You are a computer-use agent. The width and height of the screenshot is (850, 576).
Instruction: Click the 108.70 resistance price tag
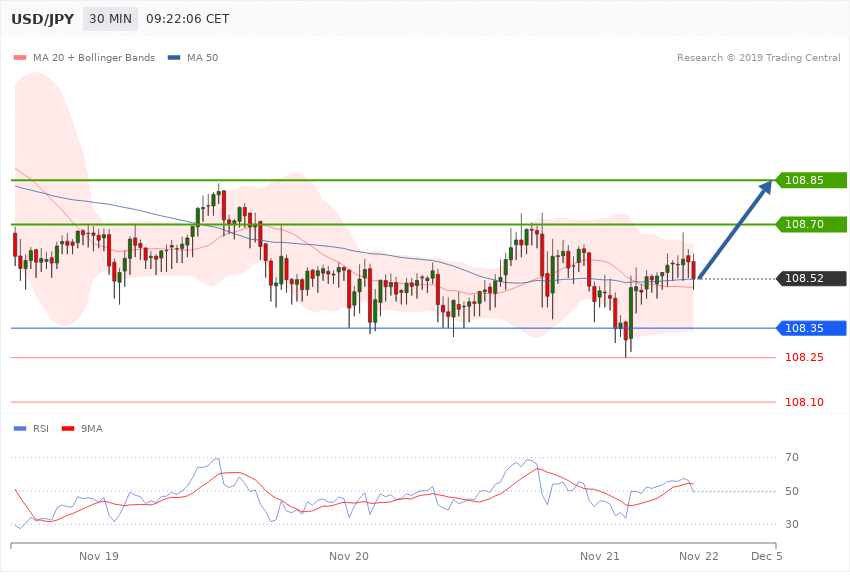pos(810,224)
